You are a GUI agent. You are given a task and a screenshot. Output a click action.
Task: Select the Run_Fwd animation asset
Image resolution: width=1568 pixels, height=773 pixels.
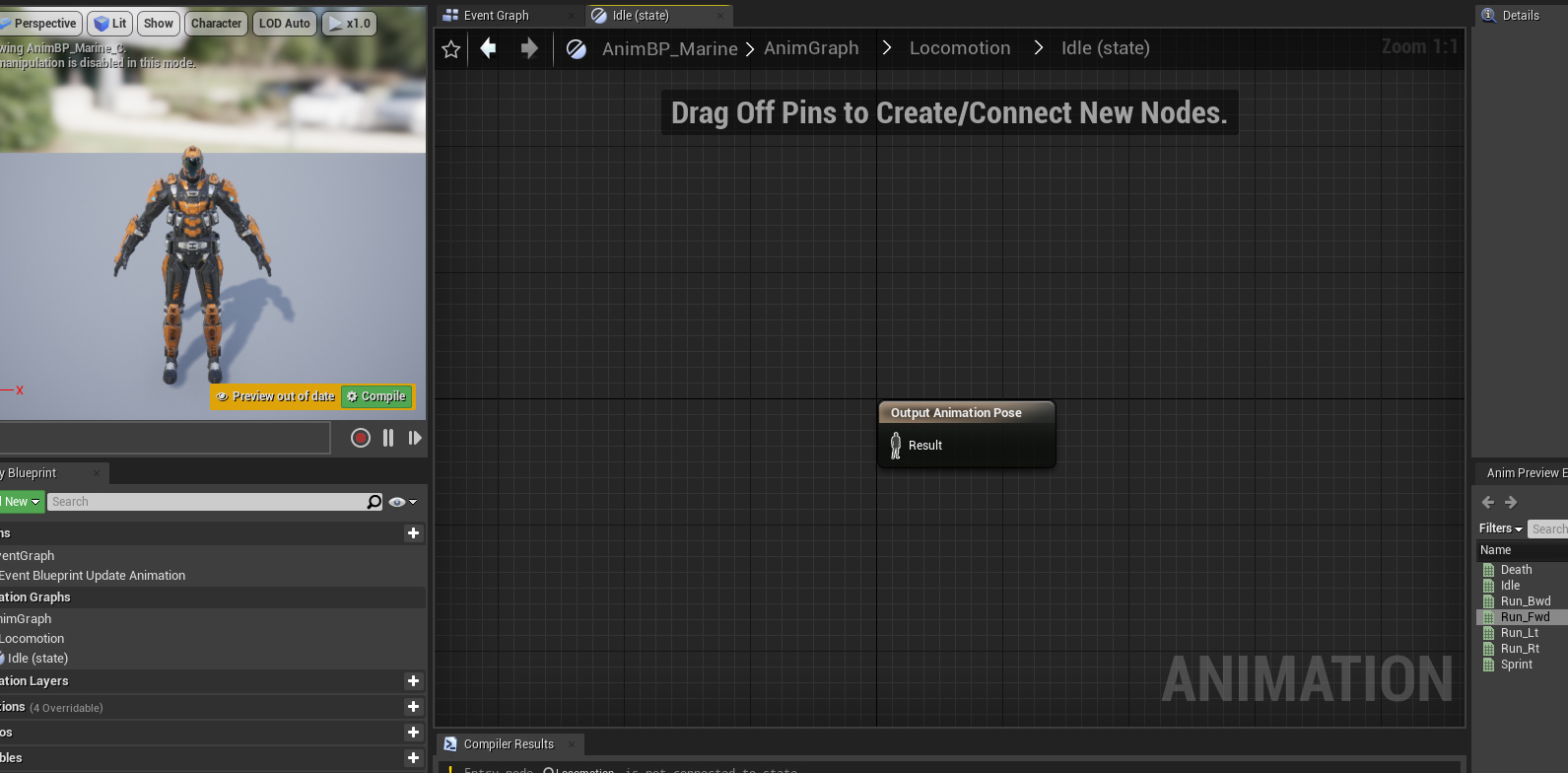1525,617
